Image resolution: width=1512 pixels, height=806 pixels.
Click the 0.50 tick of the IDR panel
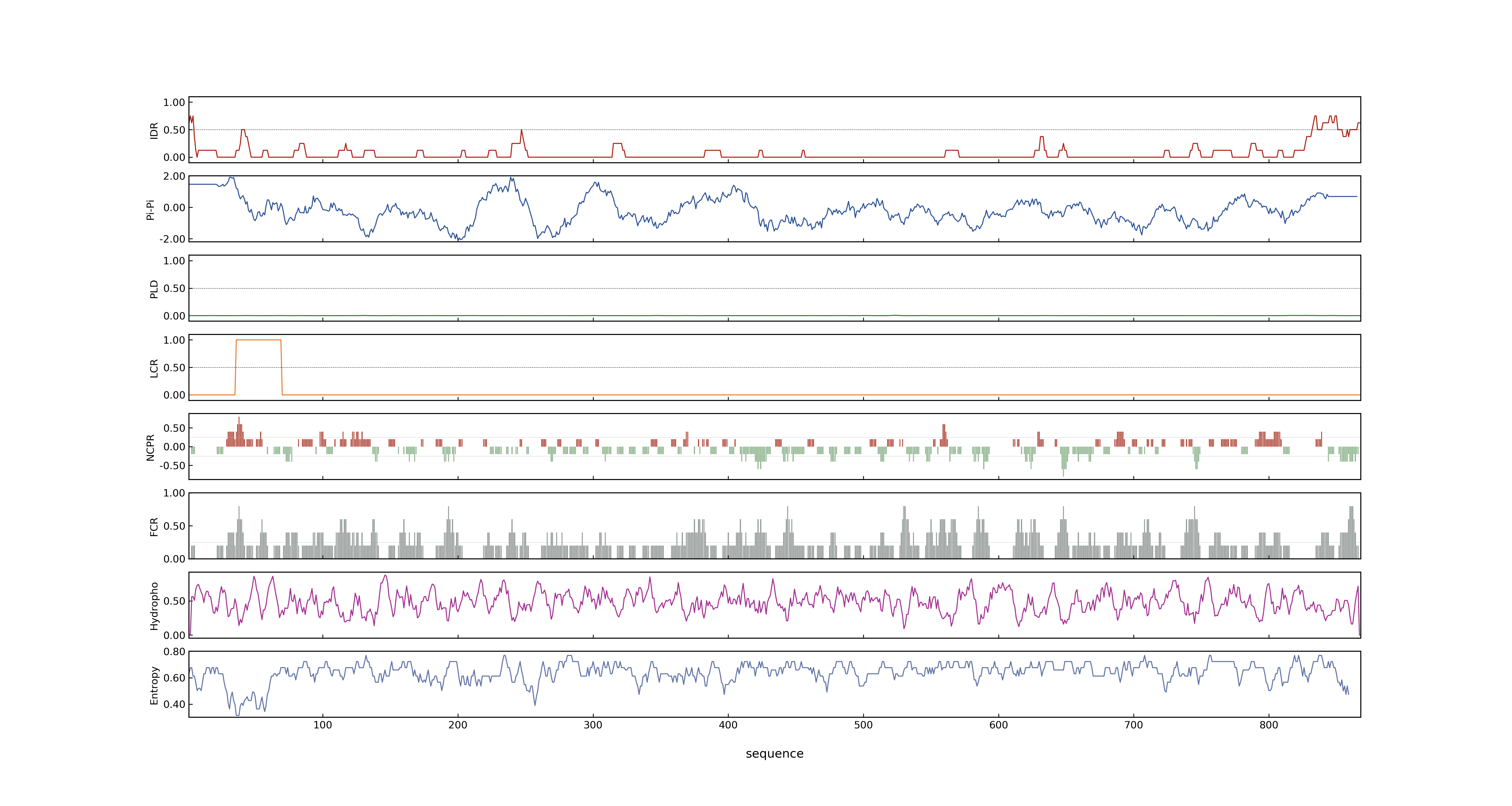(x=174, y=130)
